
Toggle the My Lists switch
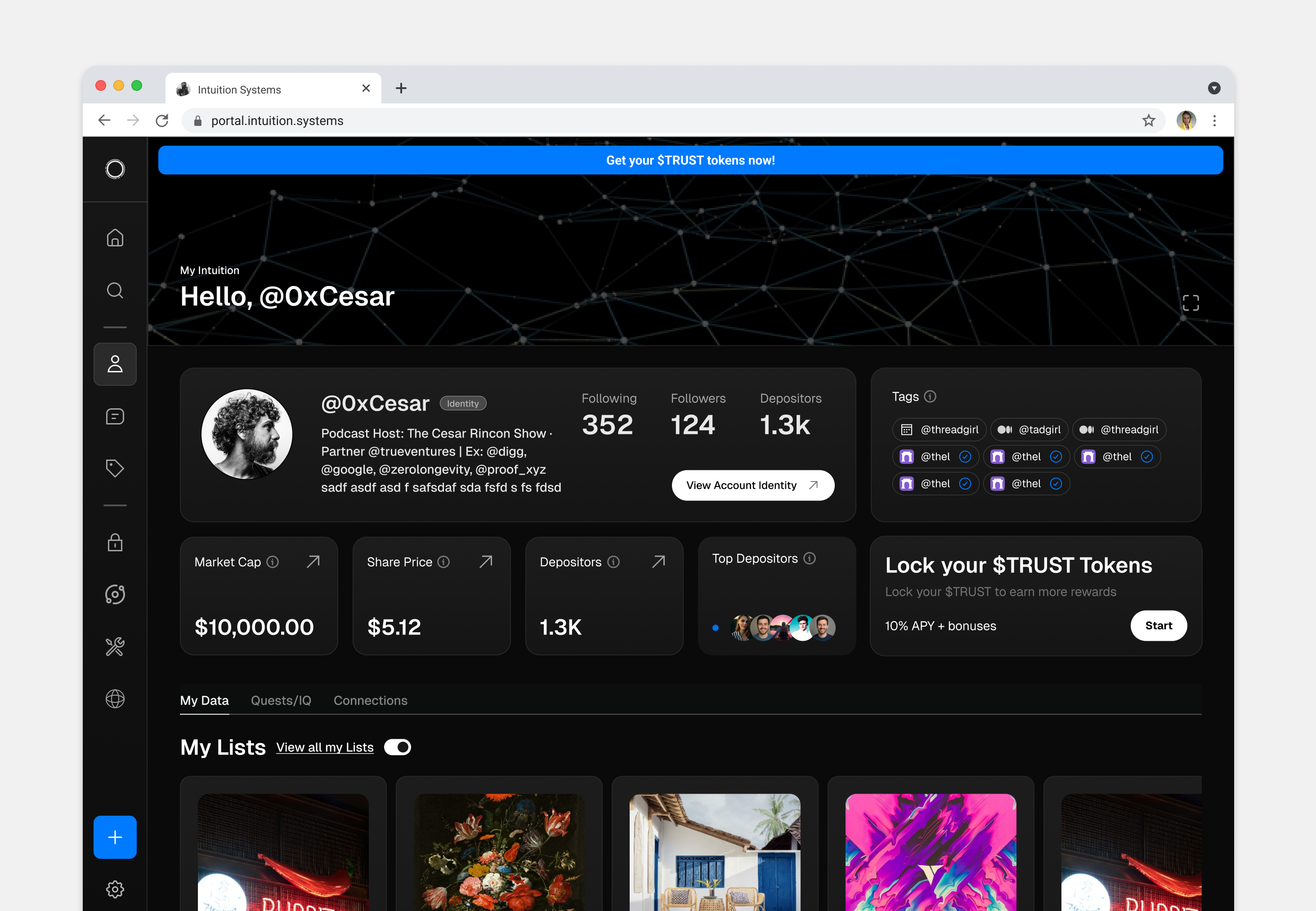click(x=398, y=747)
